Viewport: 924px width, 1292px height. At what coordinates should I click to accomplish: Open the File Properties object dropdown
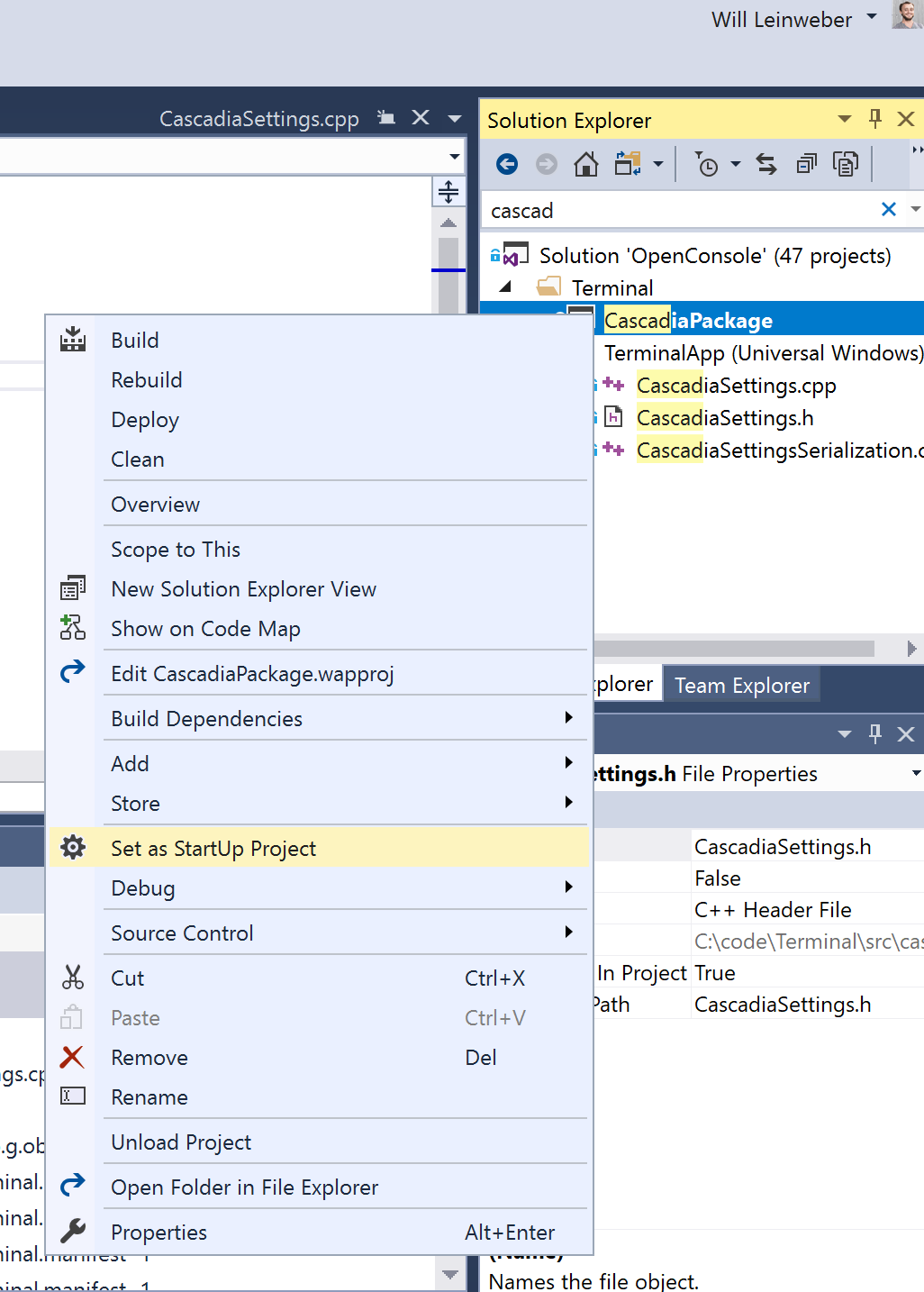916,773
